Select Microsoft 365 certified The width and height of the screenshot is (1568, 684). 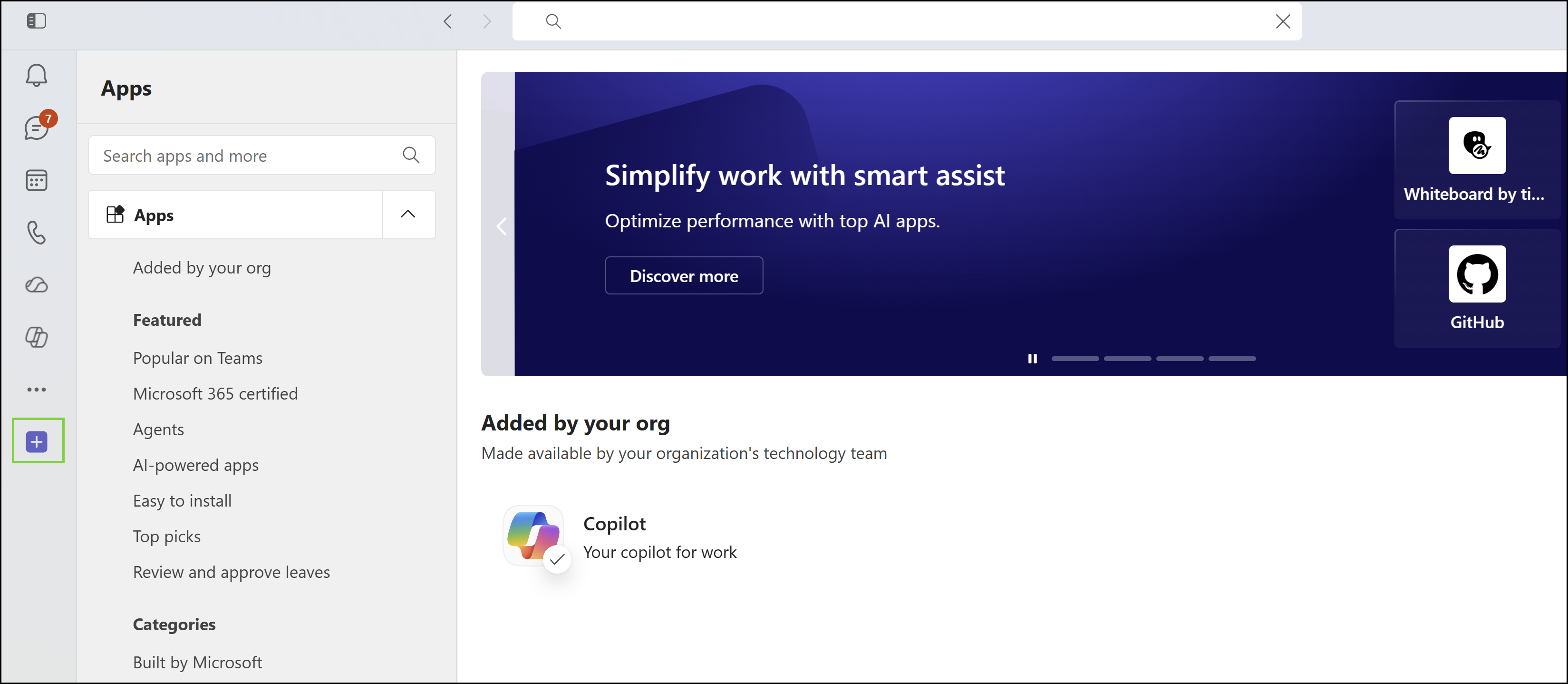pos(215,394)
